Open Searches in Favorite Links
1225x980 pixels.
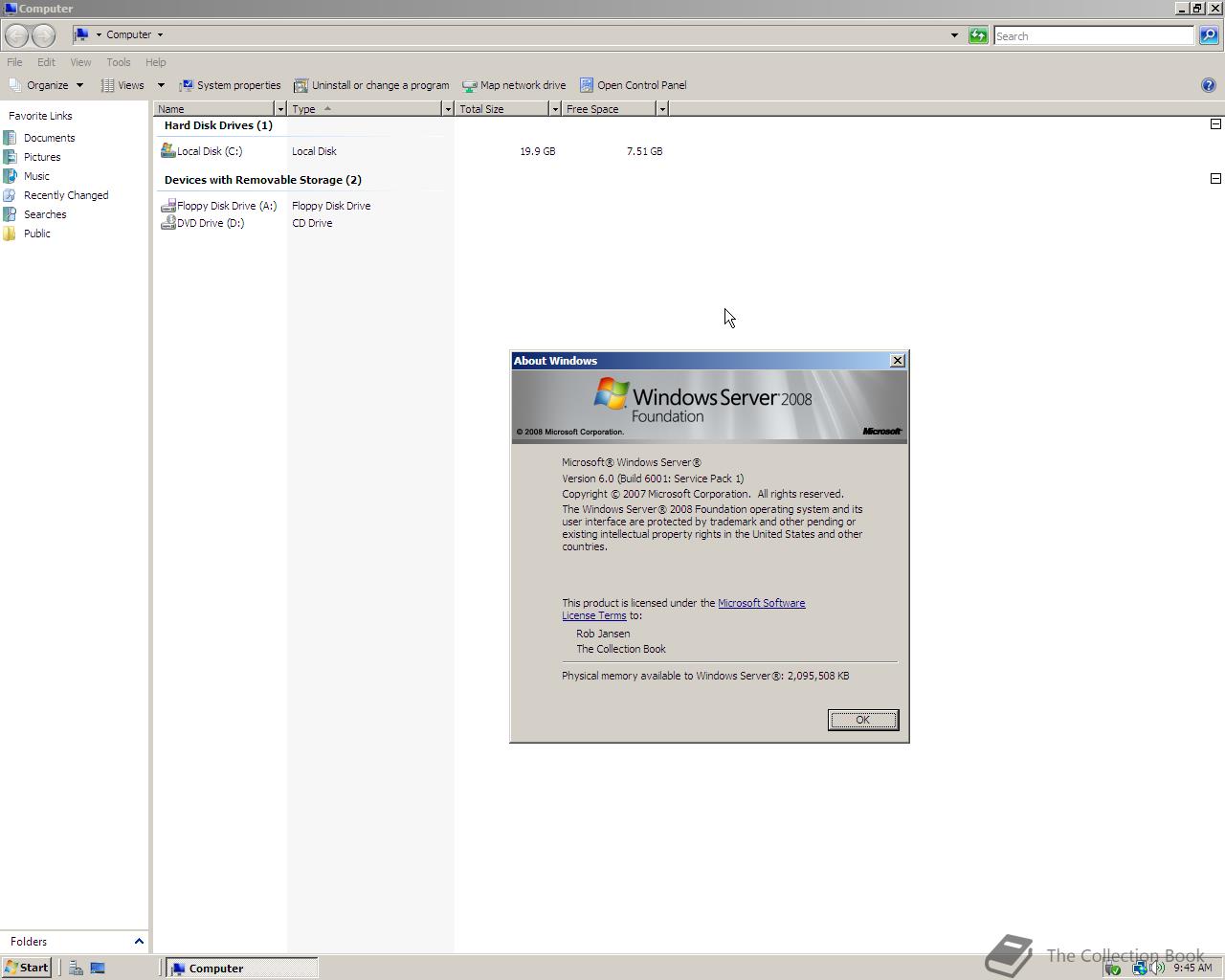[x=45, y=214]
